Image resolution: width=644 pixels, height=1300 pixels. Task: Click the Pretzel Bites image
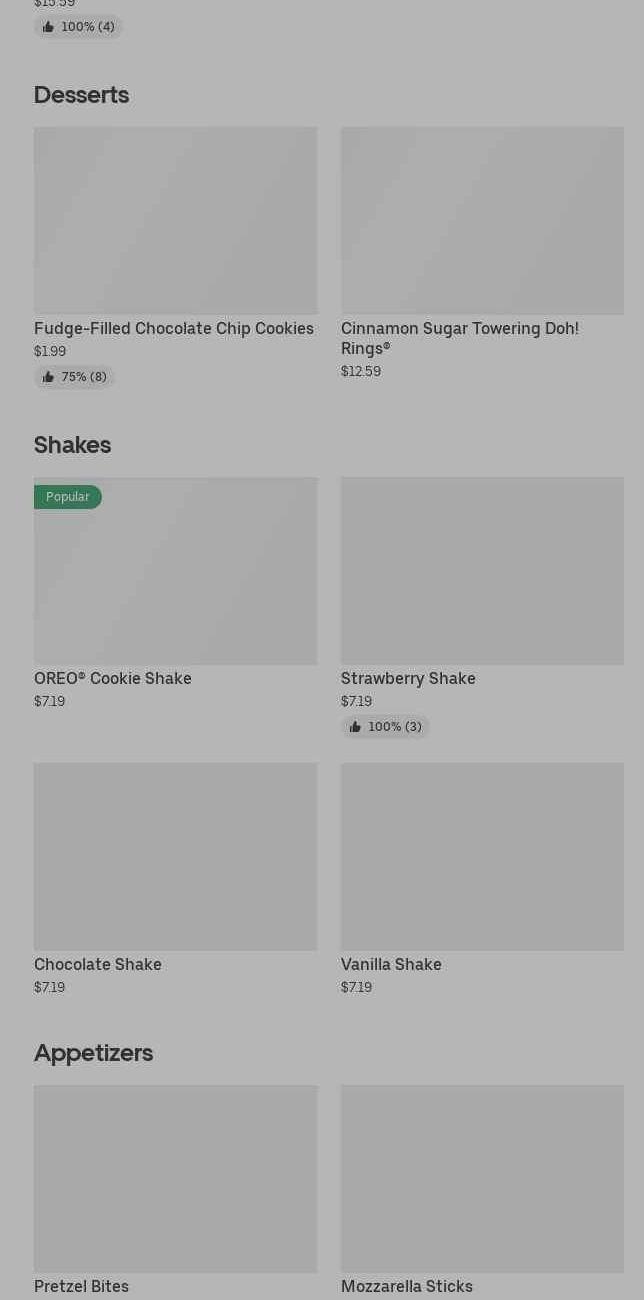pos(175,1178)
